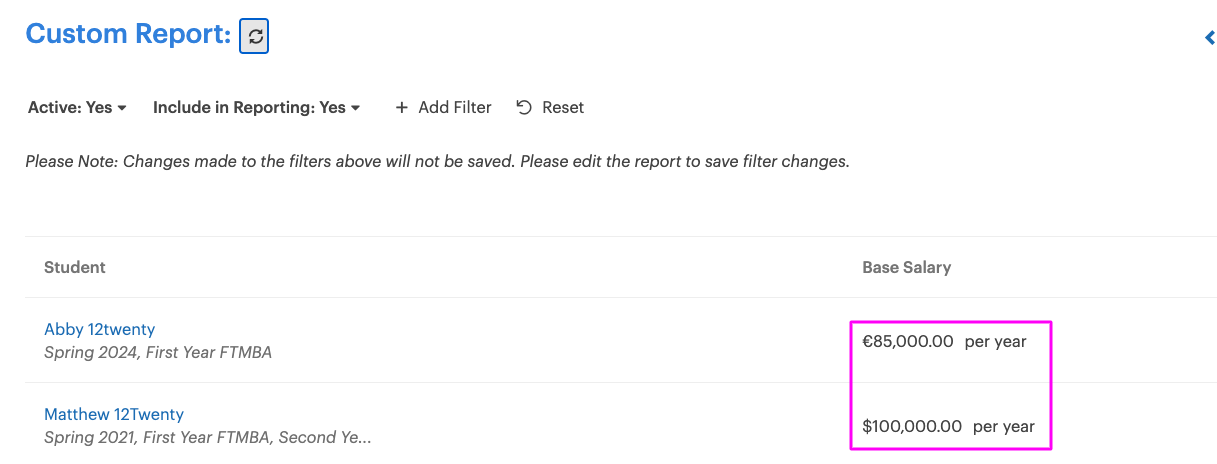Select the €85,000.00 salary value
Screen dimensions: 1217x464
(908, 341)
